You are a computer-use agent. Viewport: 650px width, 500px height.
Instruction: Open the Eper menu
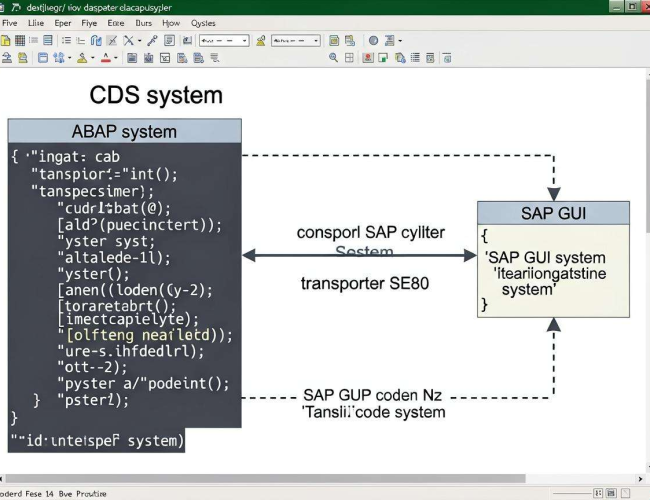tap(63, 23)
